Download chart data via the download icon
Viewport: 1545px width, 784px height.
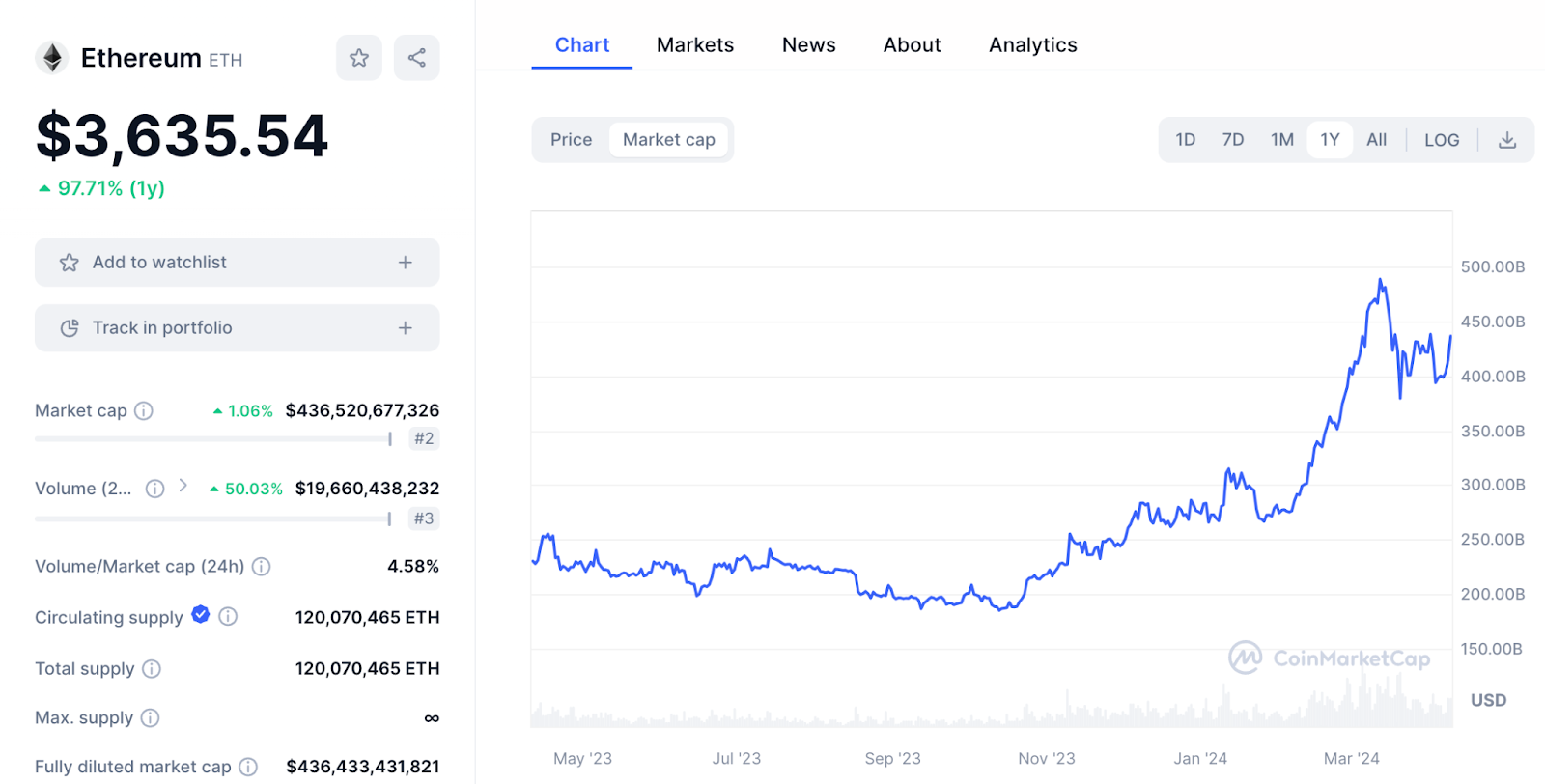(x=1507, y=140)
